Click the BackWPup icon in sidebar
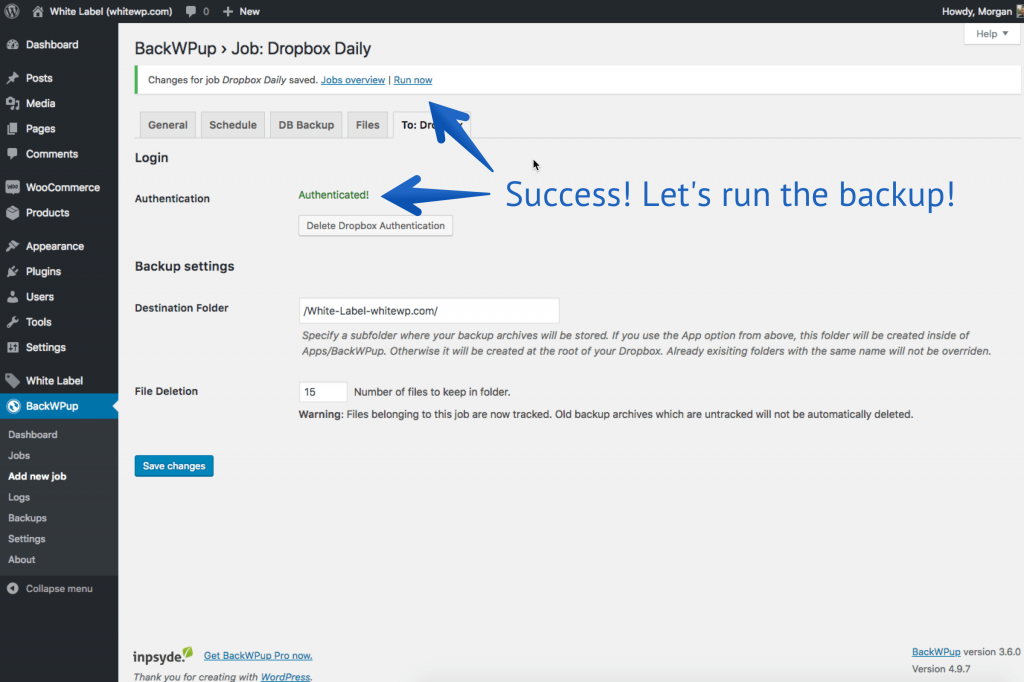The image size is (1024, 682). click(x=13, y=406)
